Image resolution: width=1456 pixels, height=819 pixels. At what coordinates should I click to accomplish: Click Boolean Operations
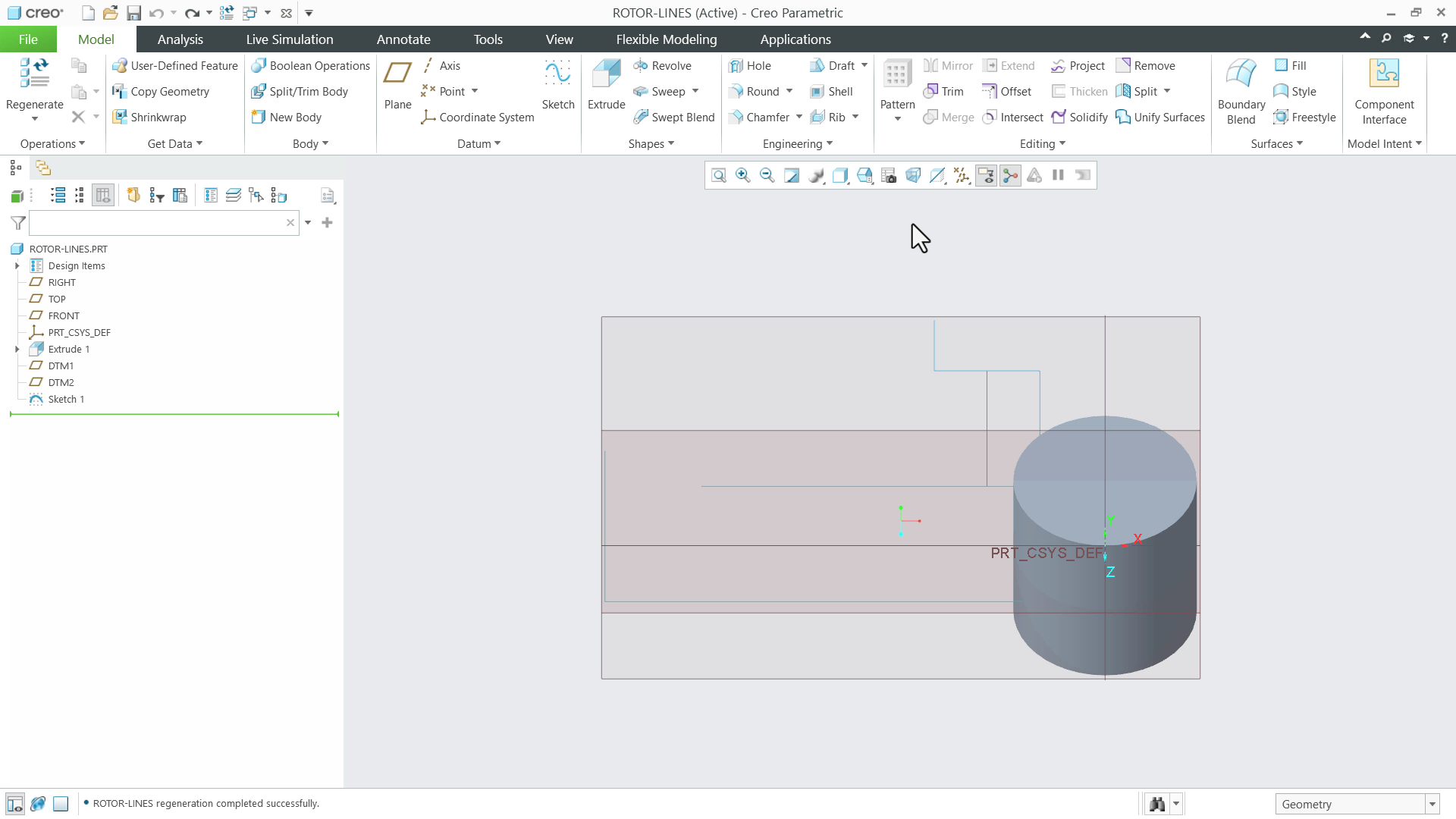coord(311,66)
